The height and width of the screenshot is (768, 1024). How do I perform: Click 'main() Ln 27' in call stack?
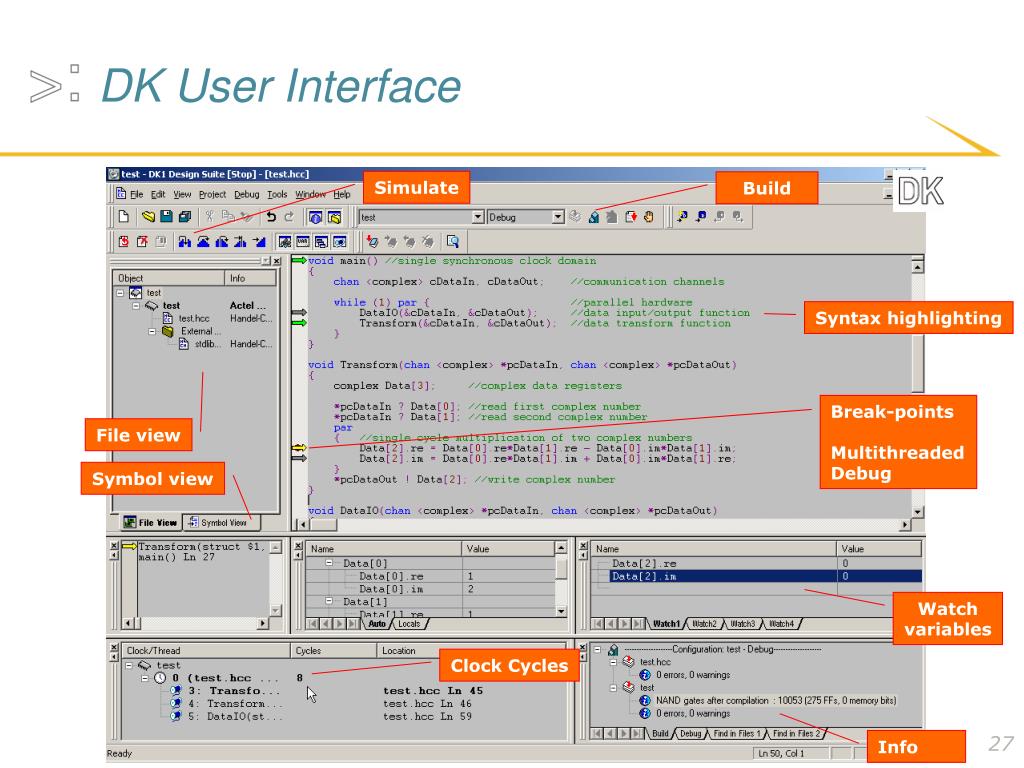coord(176,557)
